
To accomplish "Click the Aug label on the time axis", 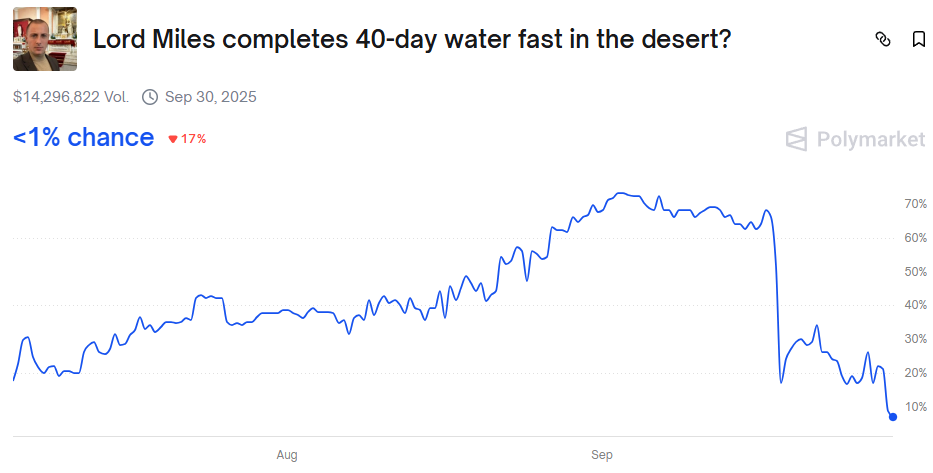I will coord(287,455).
